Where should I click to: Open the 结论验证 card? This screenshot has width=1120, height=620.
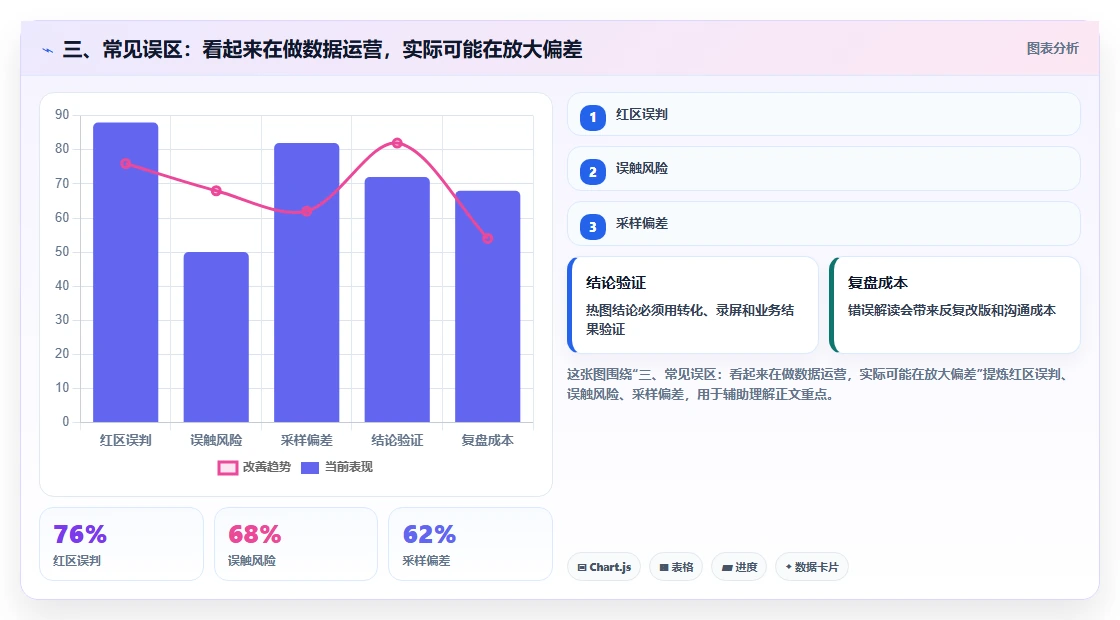[692, 305]
